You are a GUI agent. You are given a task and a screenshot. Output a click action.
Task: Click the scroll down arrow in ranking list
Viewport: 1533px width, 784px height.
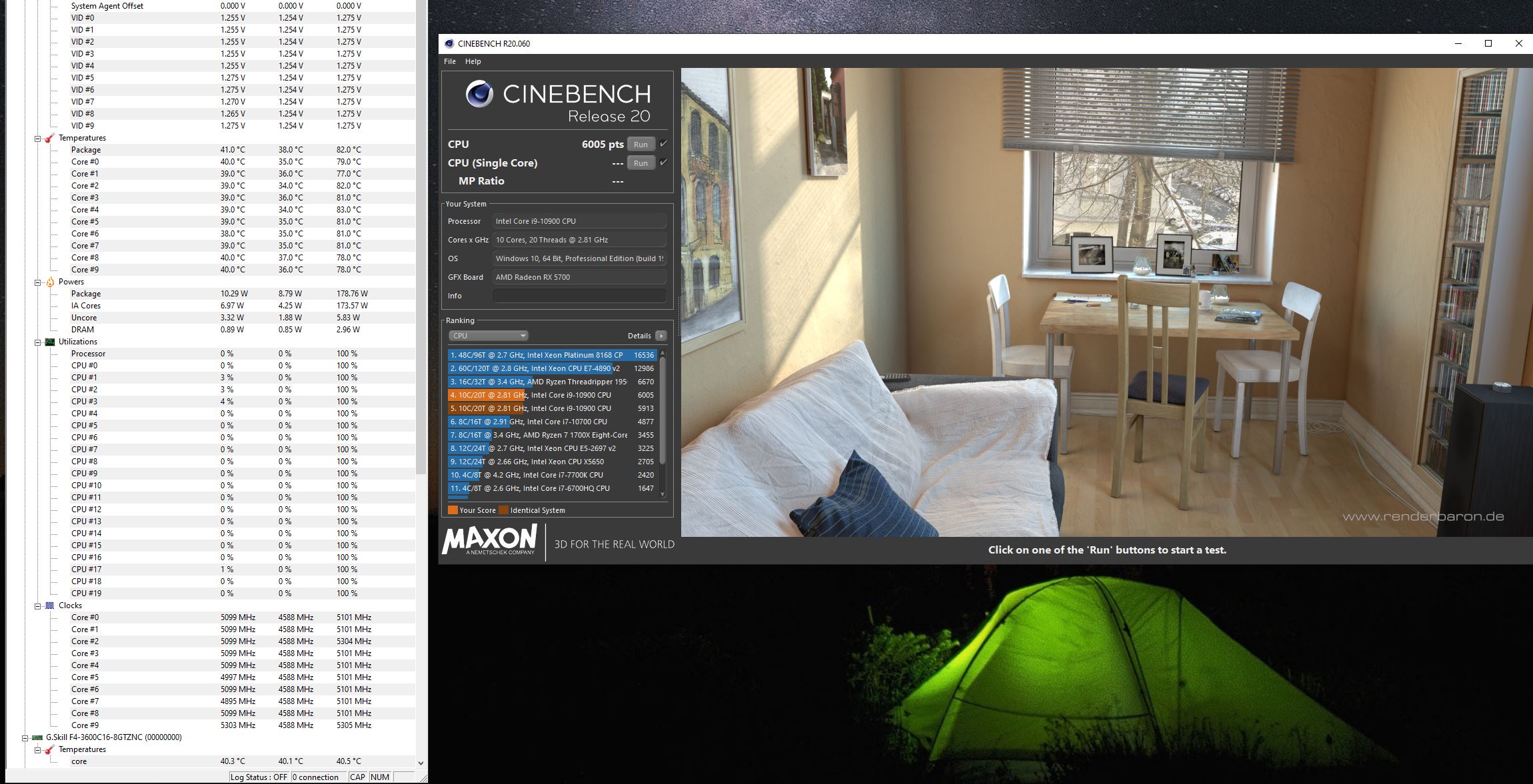[663, 494]
